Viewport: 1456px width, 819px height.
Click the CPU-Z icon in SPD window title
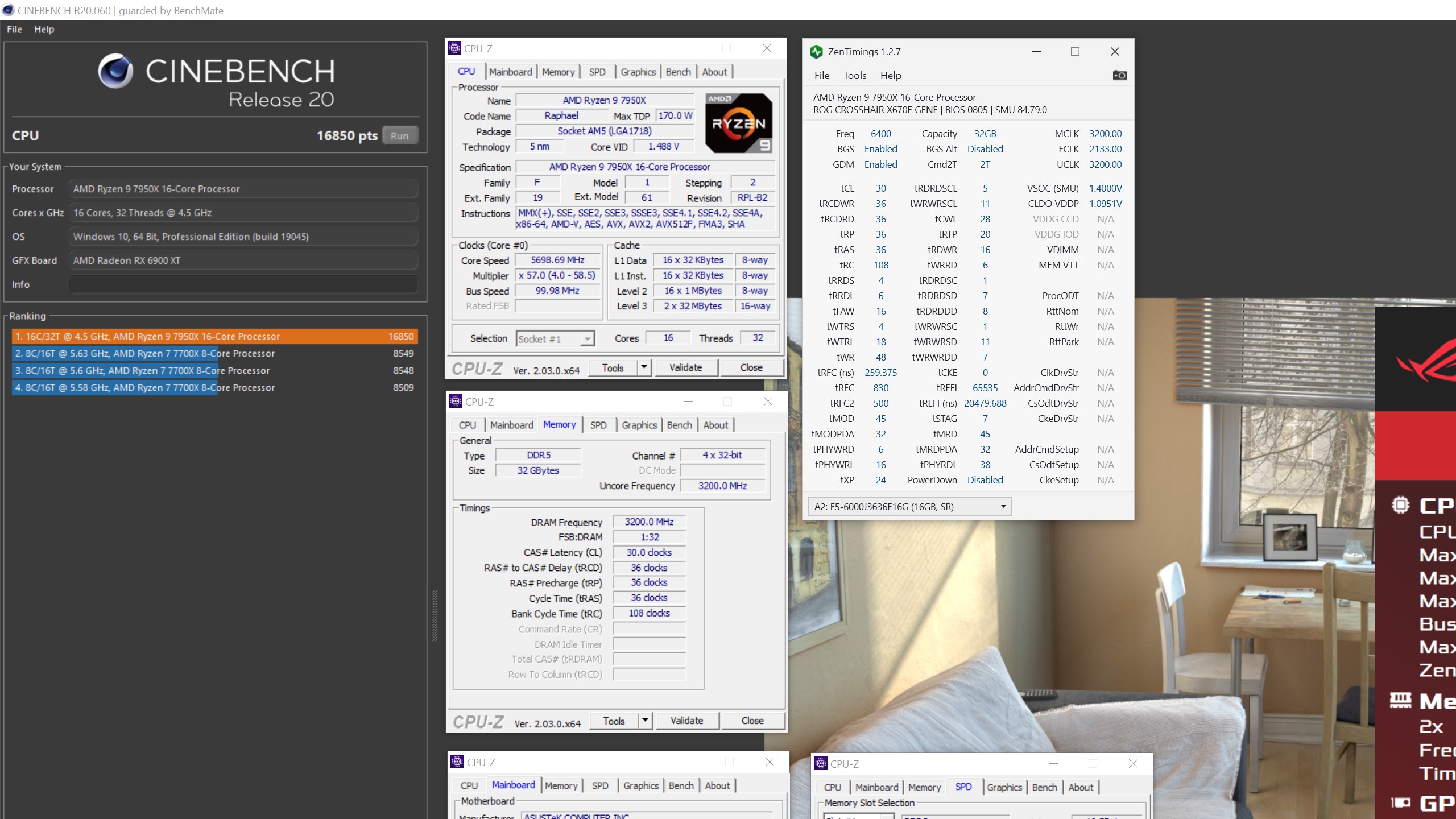coord(821,764)
